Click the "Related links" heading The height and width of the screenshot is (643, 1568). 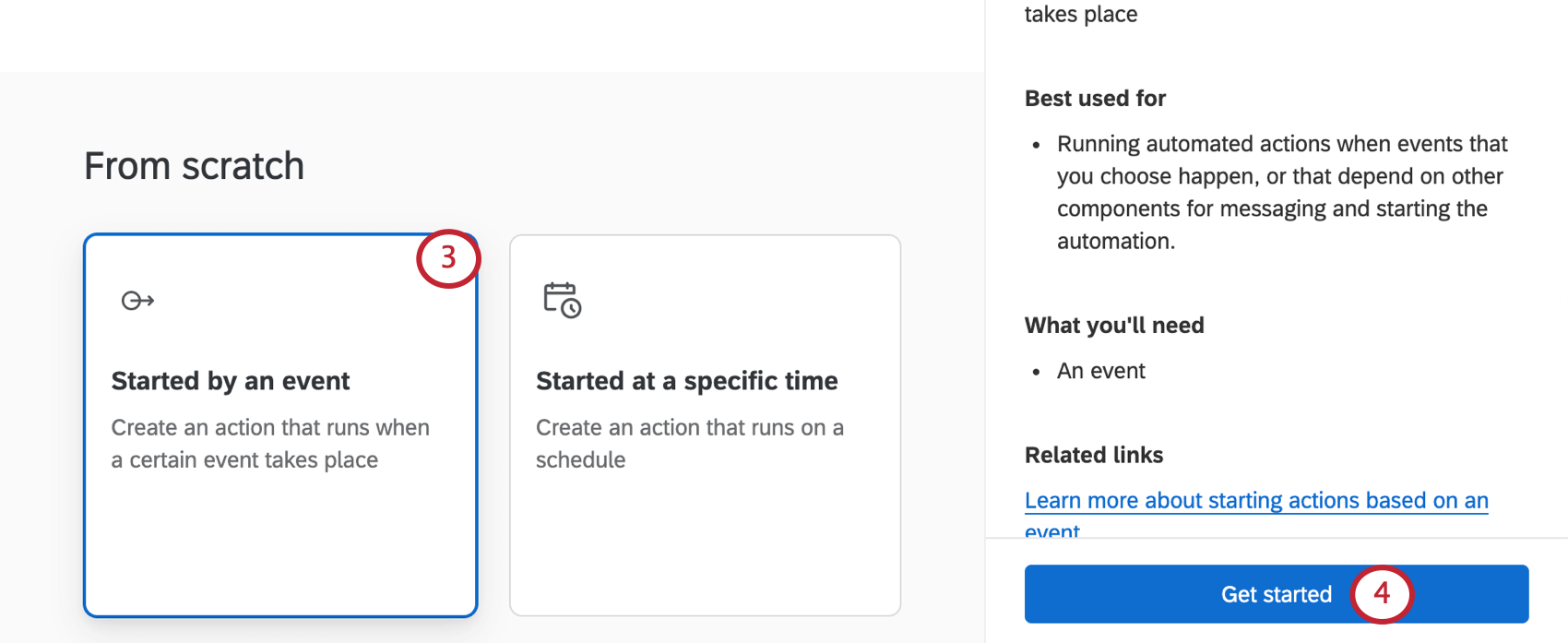click(x=1094, y=456)
